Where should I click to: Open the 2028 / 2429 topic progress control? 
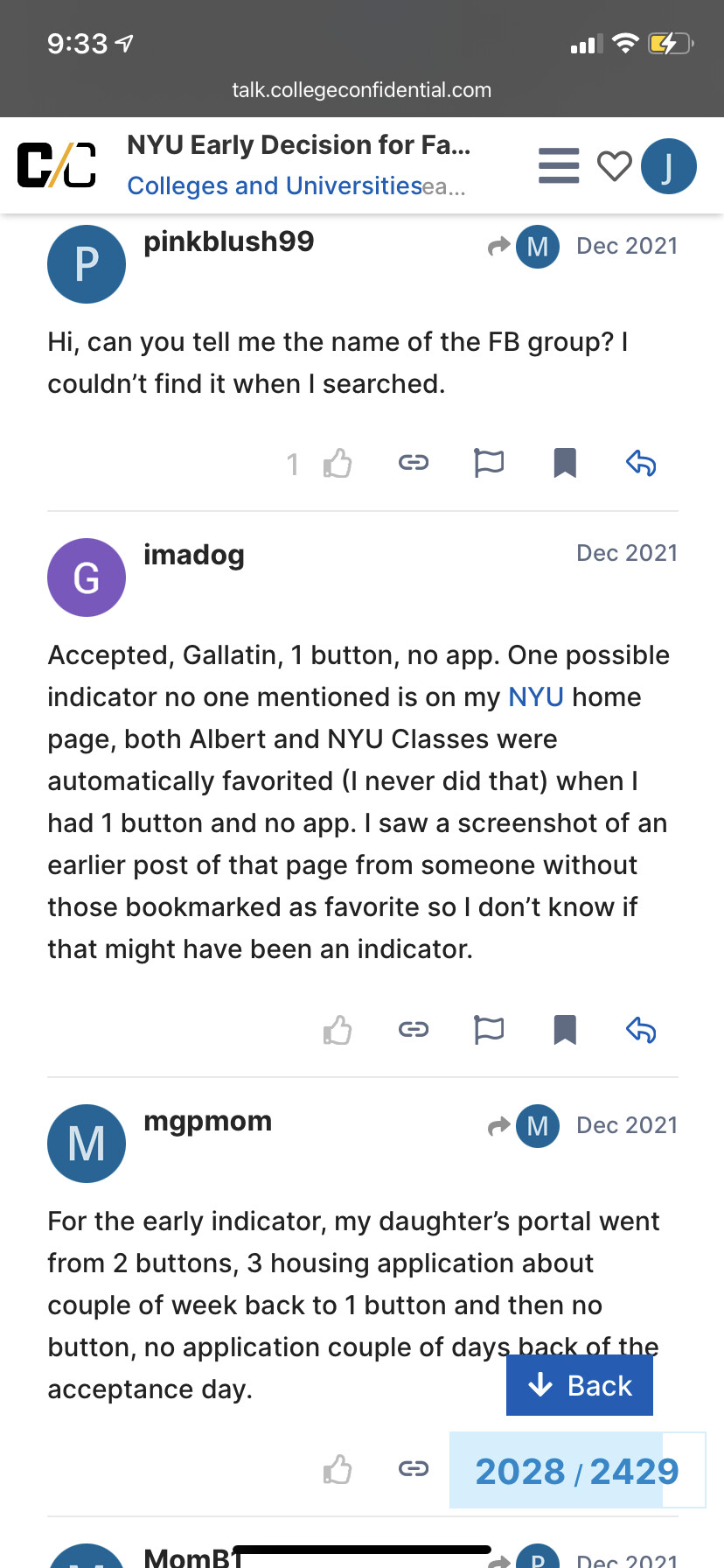(576, 1471)
